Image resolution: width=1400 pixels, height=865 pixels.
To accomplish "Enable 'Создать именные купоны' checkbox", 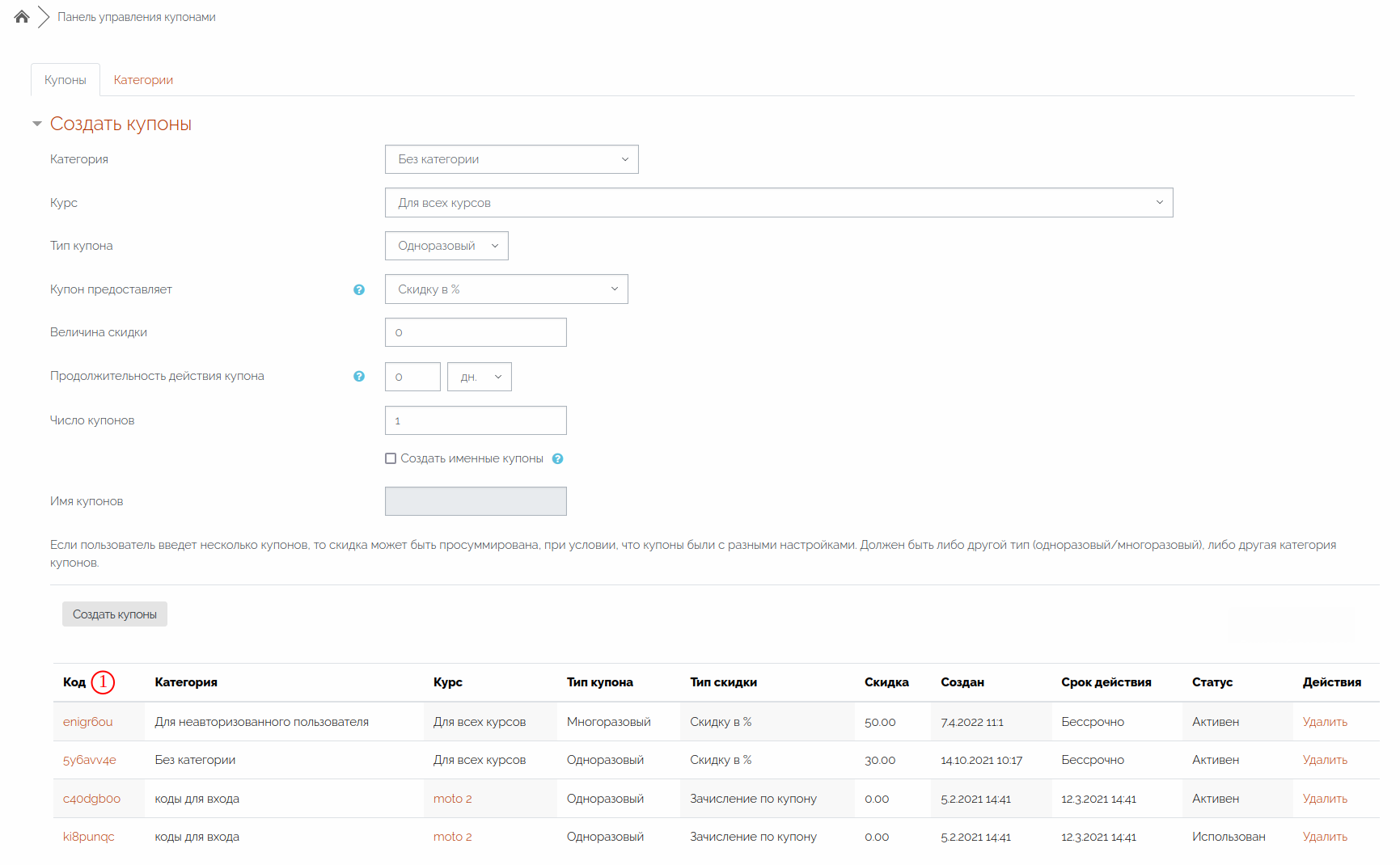I will click(x=391, y=459).
